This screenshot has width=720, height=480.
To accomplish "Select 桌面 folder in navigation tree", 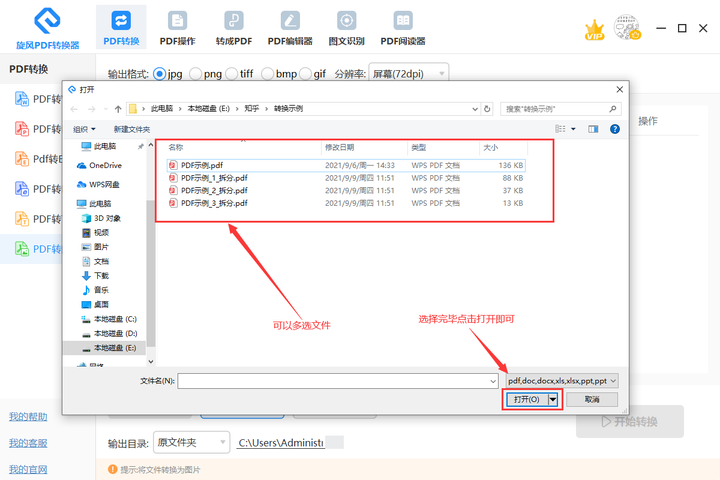I will (96, 305).
